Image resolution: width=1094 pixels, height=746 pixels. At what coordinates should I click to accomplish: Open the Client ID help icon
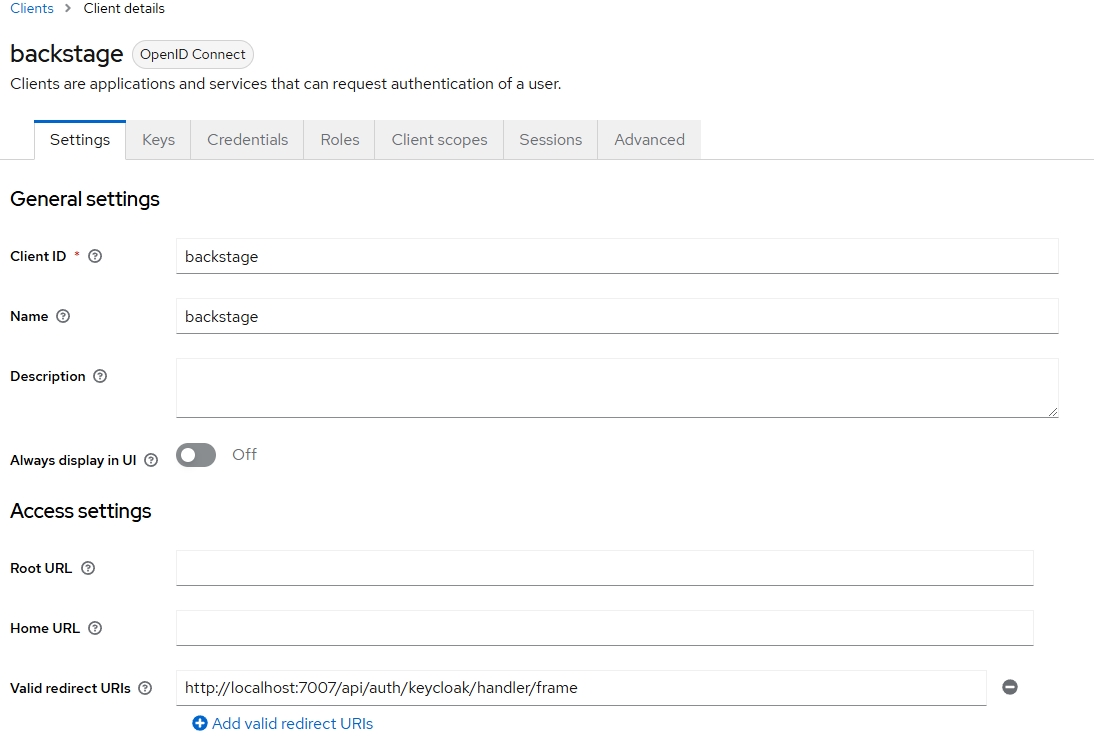pyautogui.click(x=95, y=256)
